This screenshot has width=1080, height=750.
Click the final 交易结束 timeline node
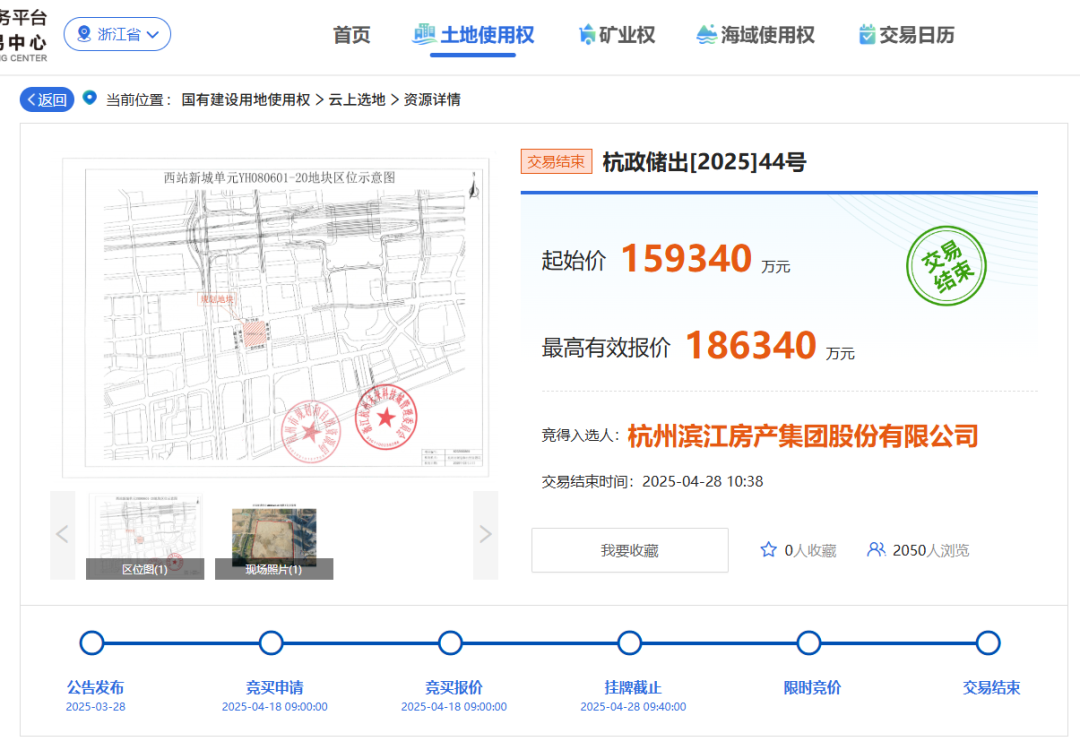coord(988,643)
